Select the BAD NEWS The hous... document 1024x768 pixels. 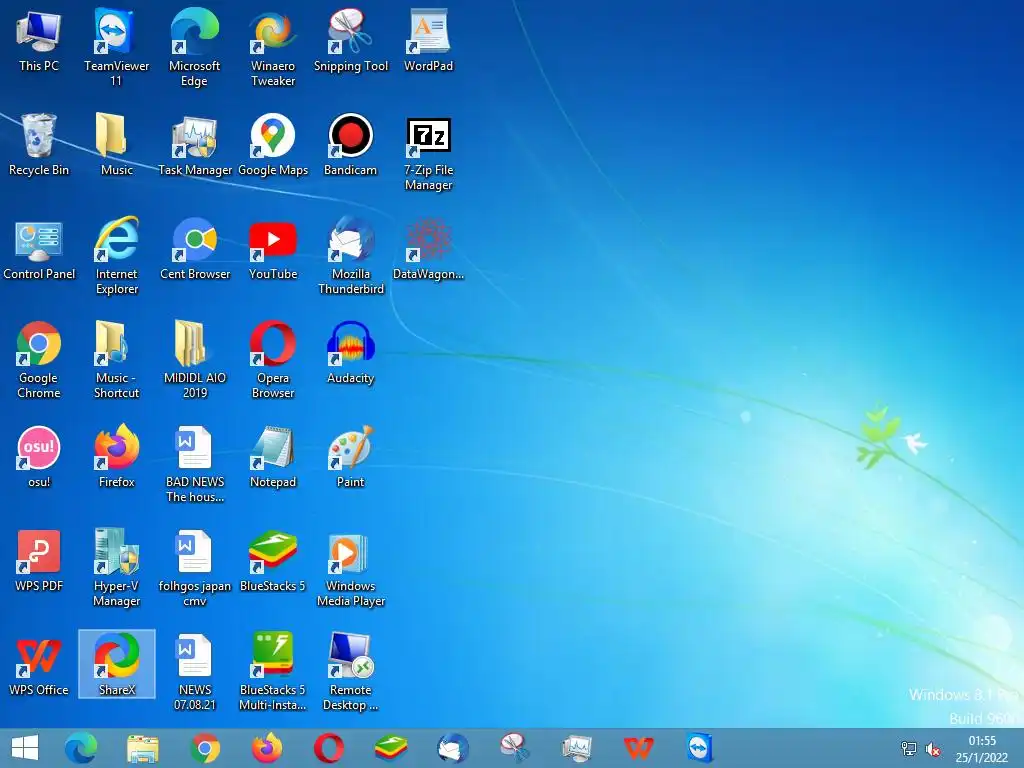point(194,464)
